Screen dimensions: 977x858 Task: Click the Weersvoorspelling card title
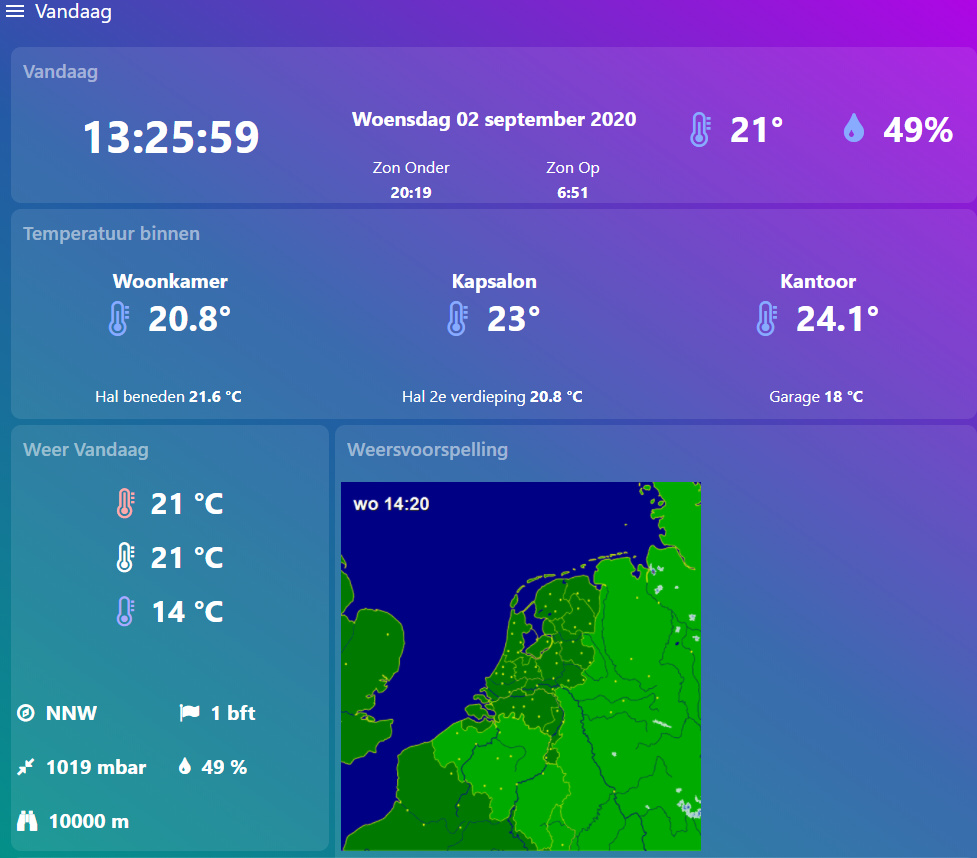(x=427, y=449)
